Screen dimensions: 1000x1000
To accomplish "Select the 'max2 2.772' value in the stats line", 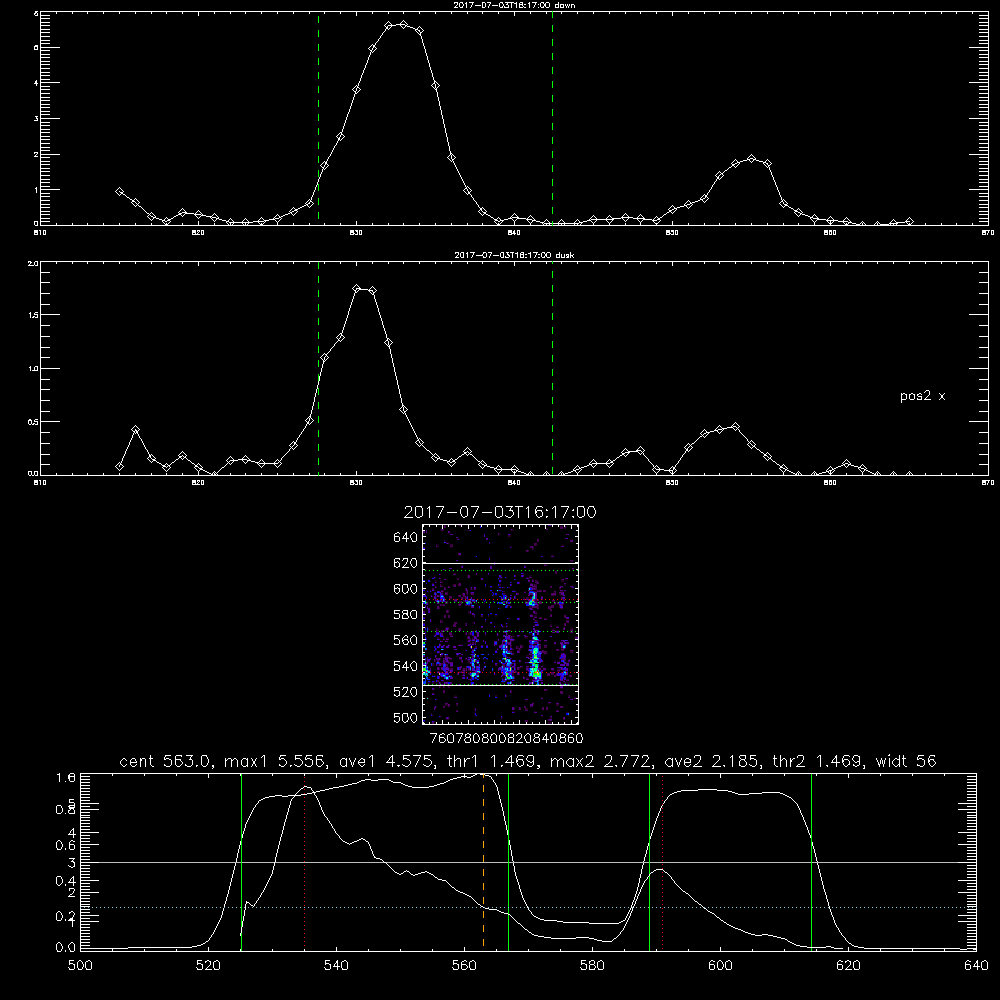I will pyautogui.click(x=601, y=761).
